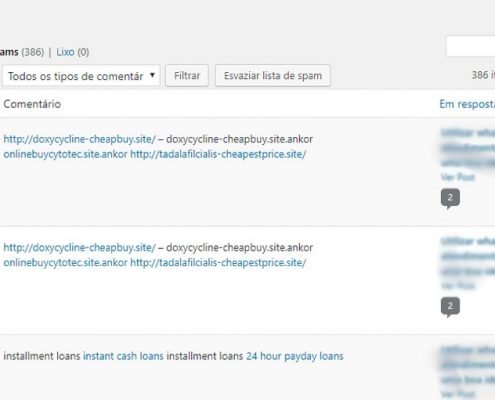
Task: Open the 24 hour payday loans link
Action: tap(295, 356)
